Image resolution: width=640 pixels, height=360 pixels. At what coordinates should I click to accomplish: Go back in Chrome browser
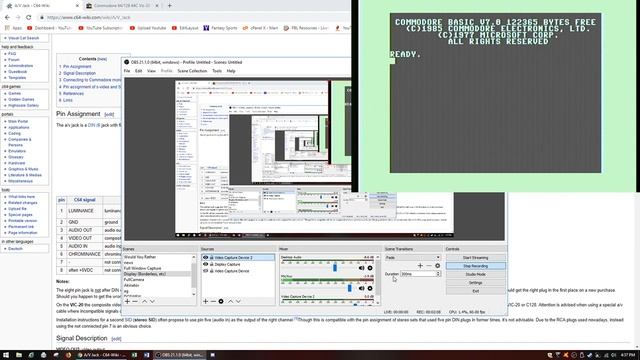pos(7,18)
